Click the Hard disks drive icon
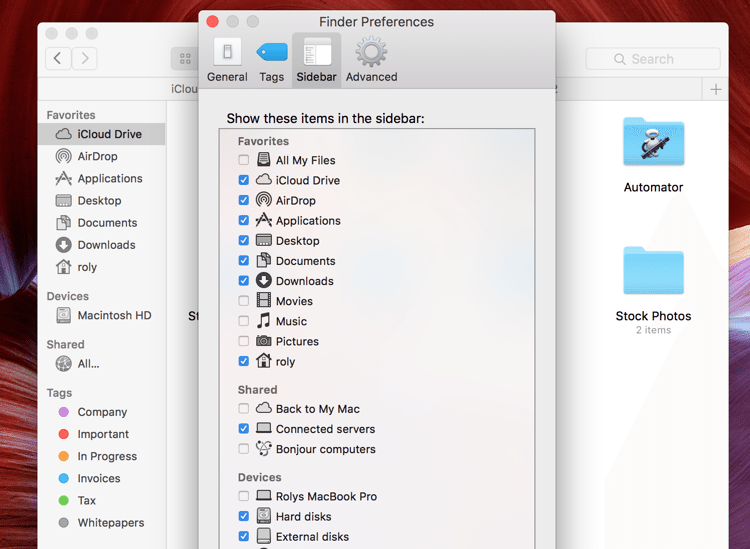The height and width of the screenshot is (549, 750). 264,516
